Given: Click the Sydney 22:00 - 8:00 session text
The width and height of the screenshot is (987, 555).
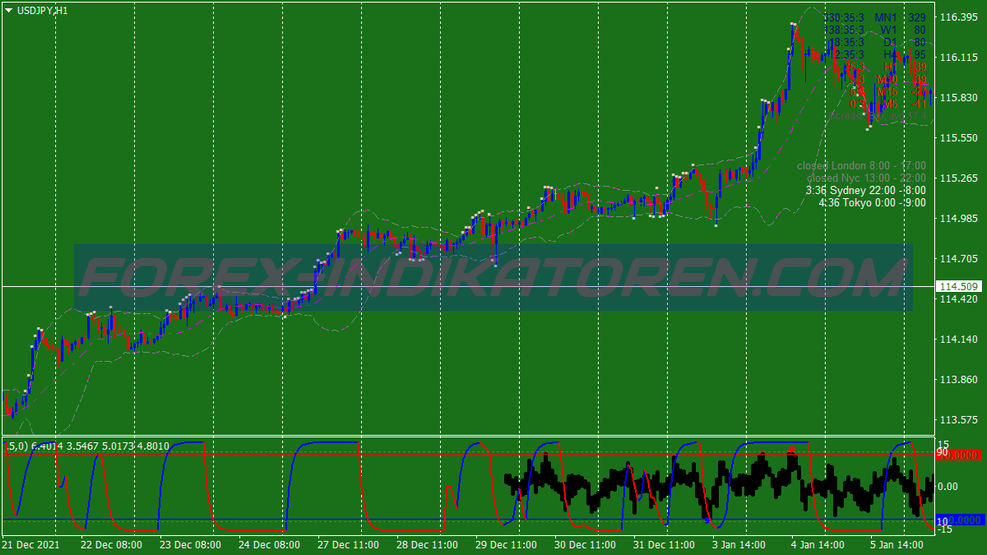Looking at the screenshot, I should (866, 191).
